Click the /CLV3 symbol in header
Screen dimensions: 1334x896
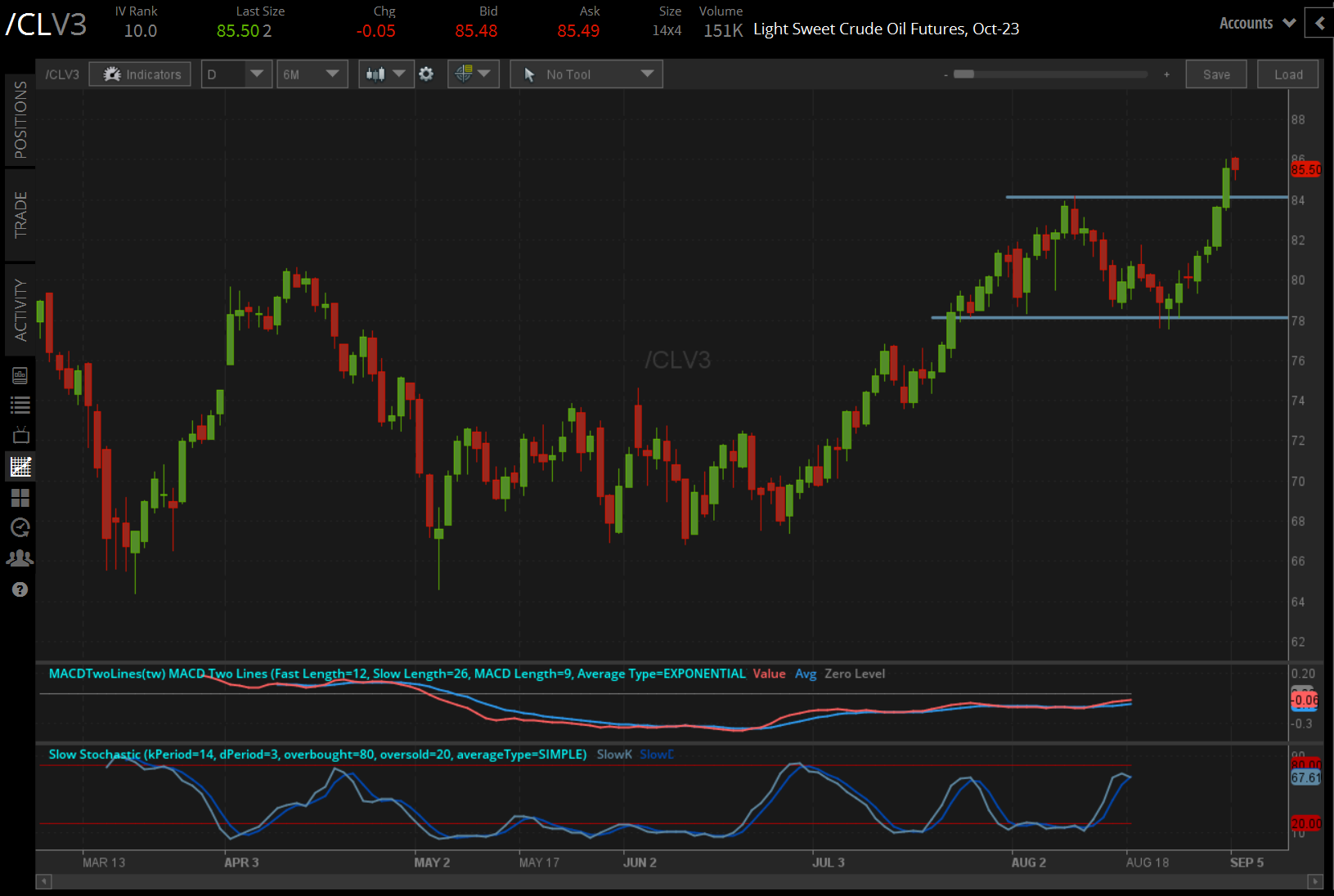click(x=46, y=25)
